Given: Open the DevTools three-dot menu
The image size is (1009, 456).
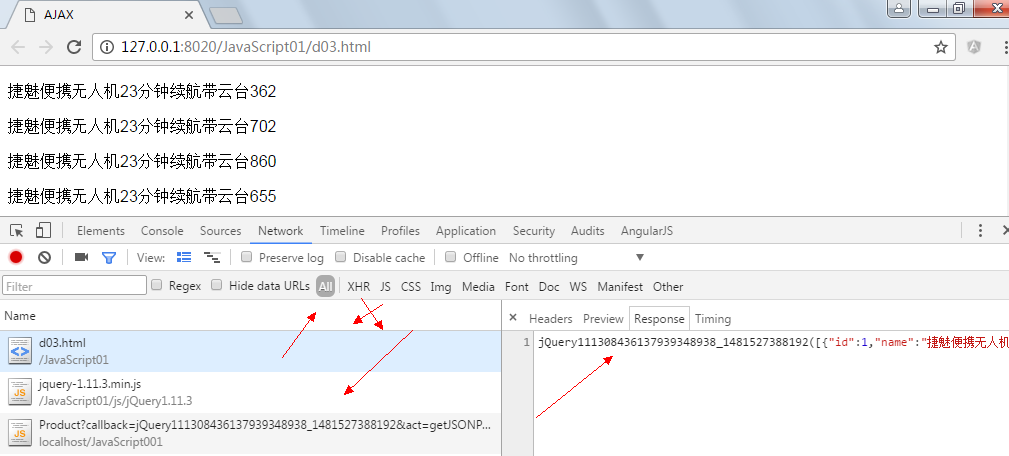Looking at the screenshot, I should tap(980, 230).
